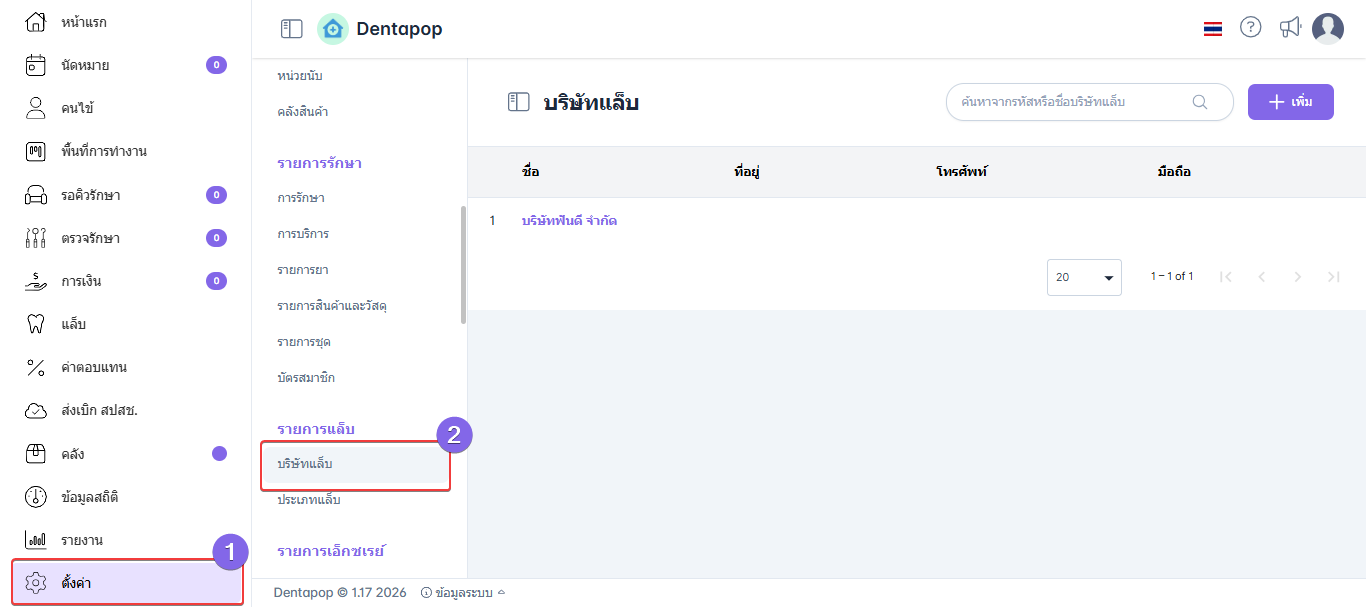Open the คลังสินค้า submenu item
Image resolution: width=1366 pixels, height=607 pixels.
pos(303,112)
